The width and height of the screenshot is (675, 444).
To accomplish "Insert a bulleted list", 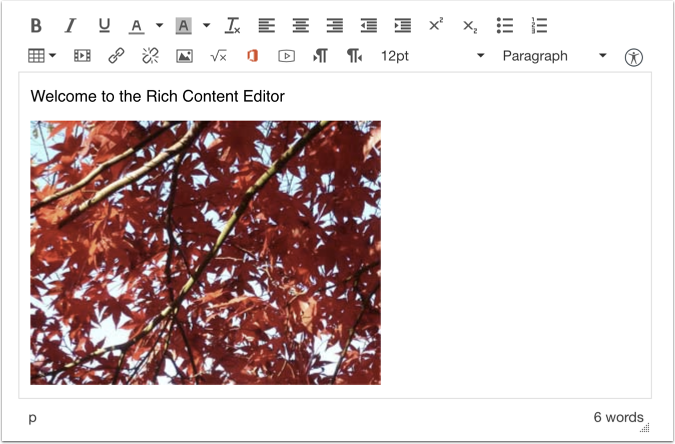I will (505, 25).
